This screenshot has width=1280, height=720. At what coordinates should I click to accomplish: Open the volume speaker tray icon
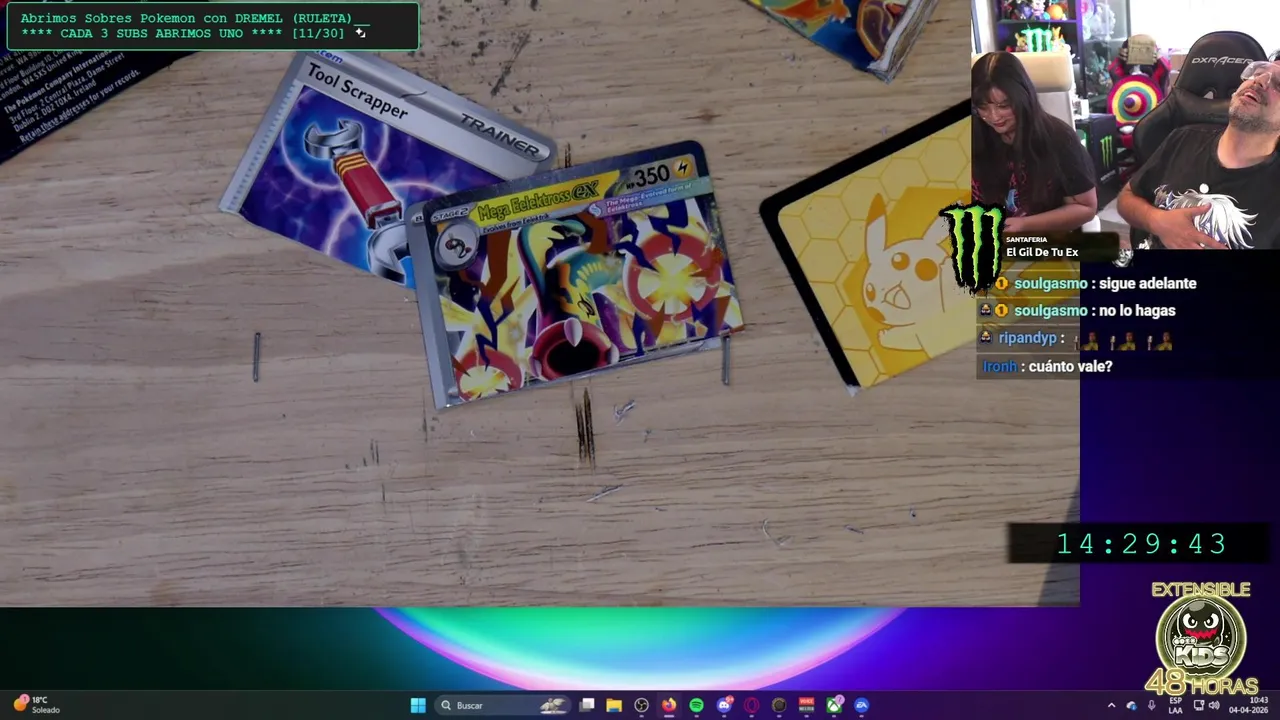tap(1214, 705)
